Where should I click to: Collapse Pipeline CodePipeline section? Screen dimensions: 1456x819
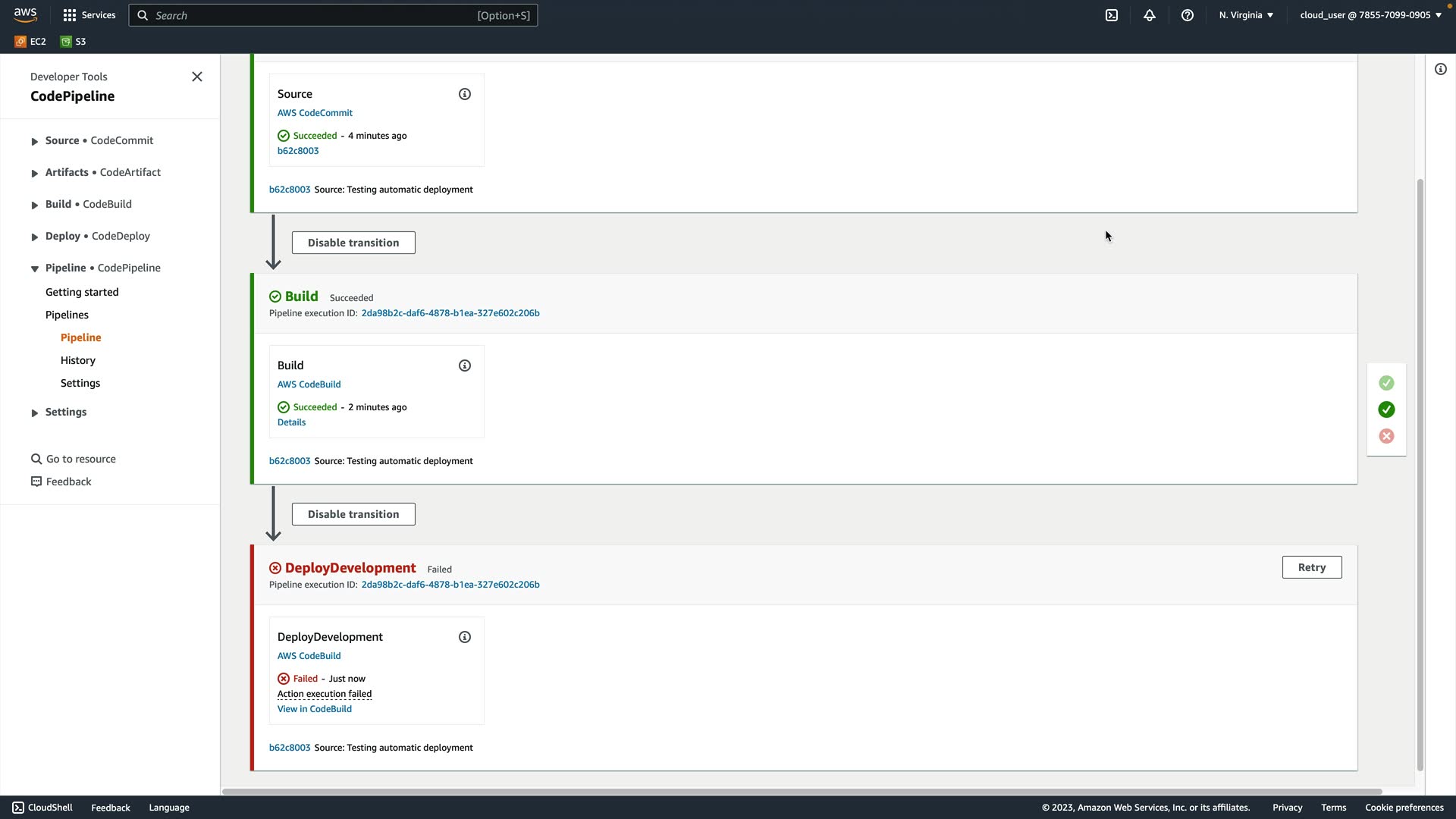tap(35, 268)
